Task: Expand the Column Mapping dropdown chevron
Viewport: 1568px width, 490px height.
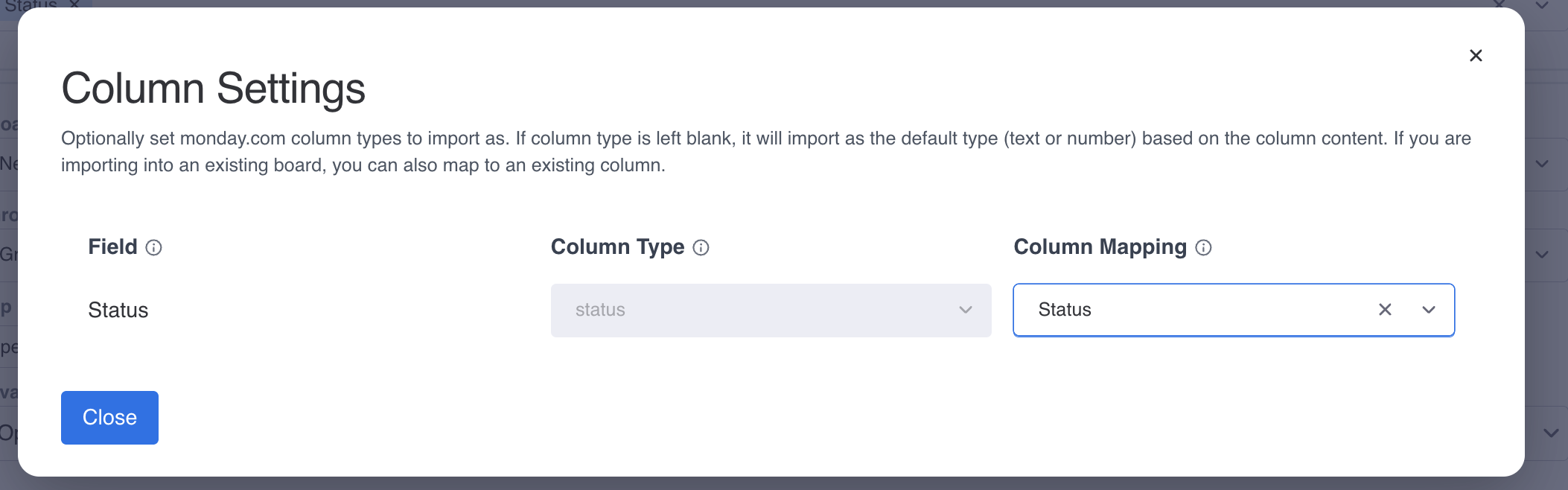Action: [1429, 310]
